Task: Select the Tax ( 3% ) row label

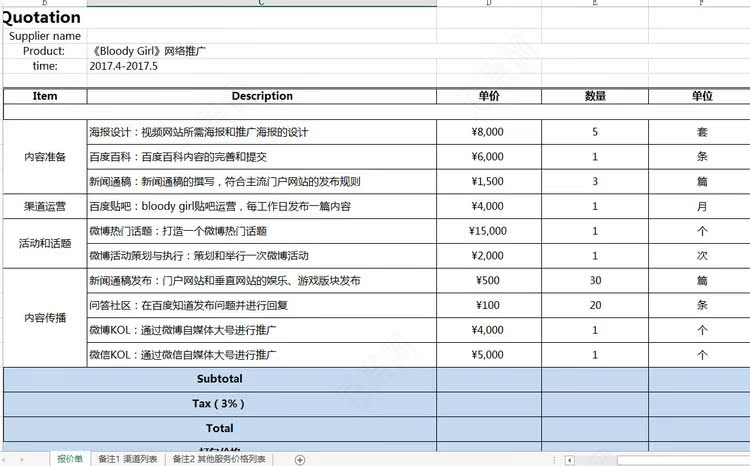Action: (x=220, y=404)
